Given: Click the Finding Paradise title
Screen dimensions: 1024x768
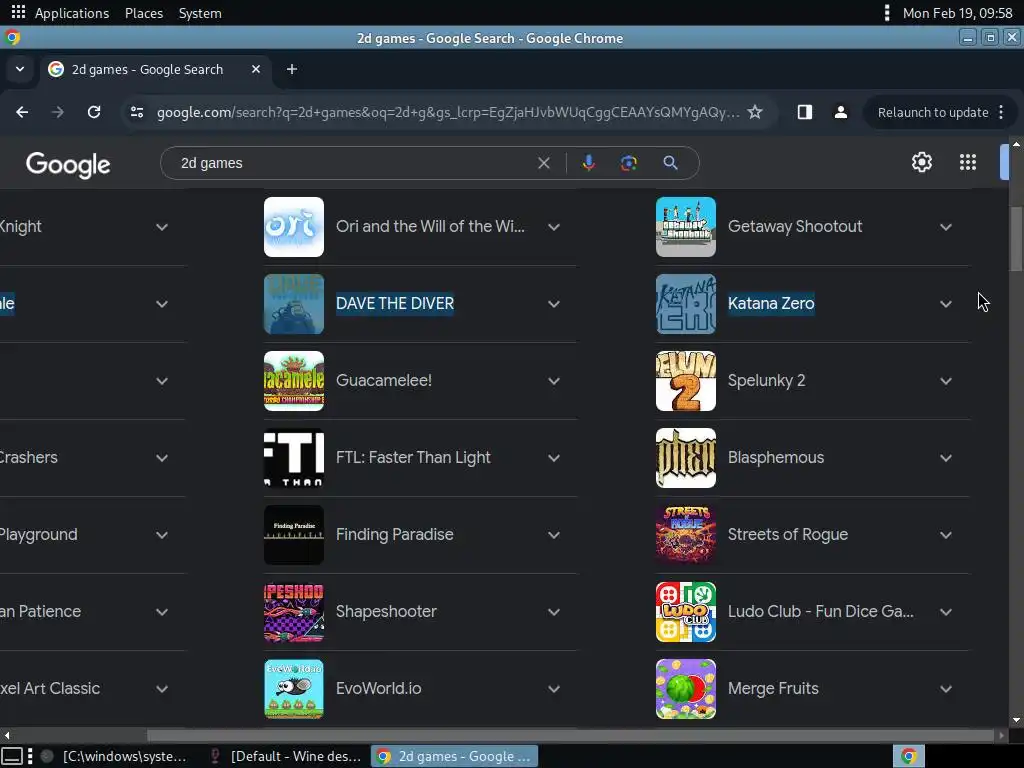Looking at the screenshot, I should point(394,535).
